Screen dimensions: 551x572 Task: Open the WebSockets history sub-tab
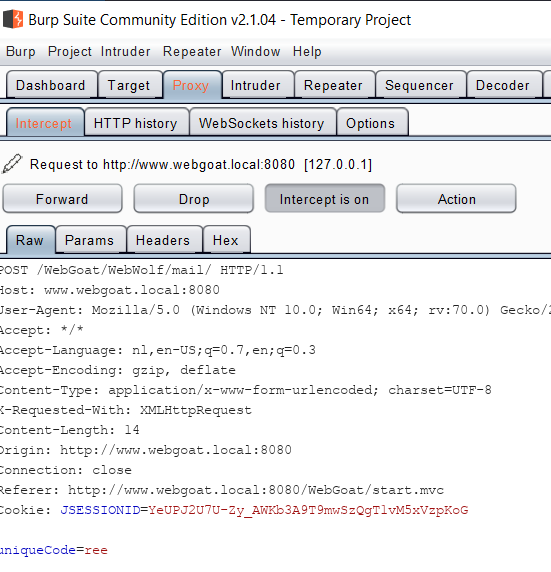pos(262,123)
